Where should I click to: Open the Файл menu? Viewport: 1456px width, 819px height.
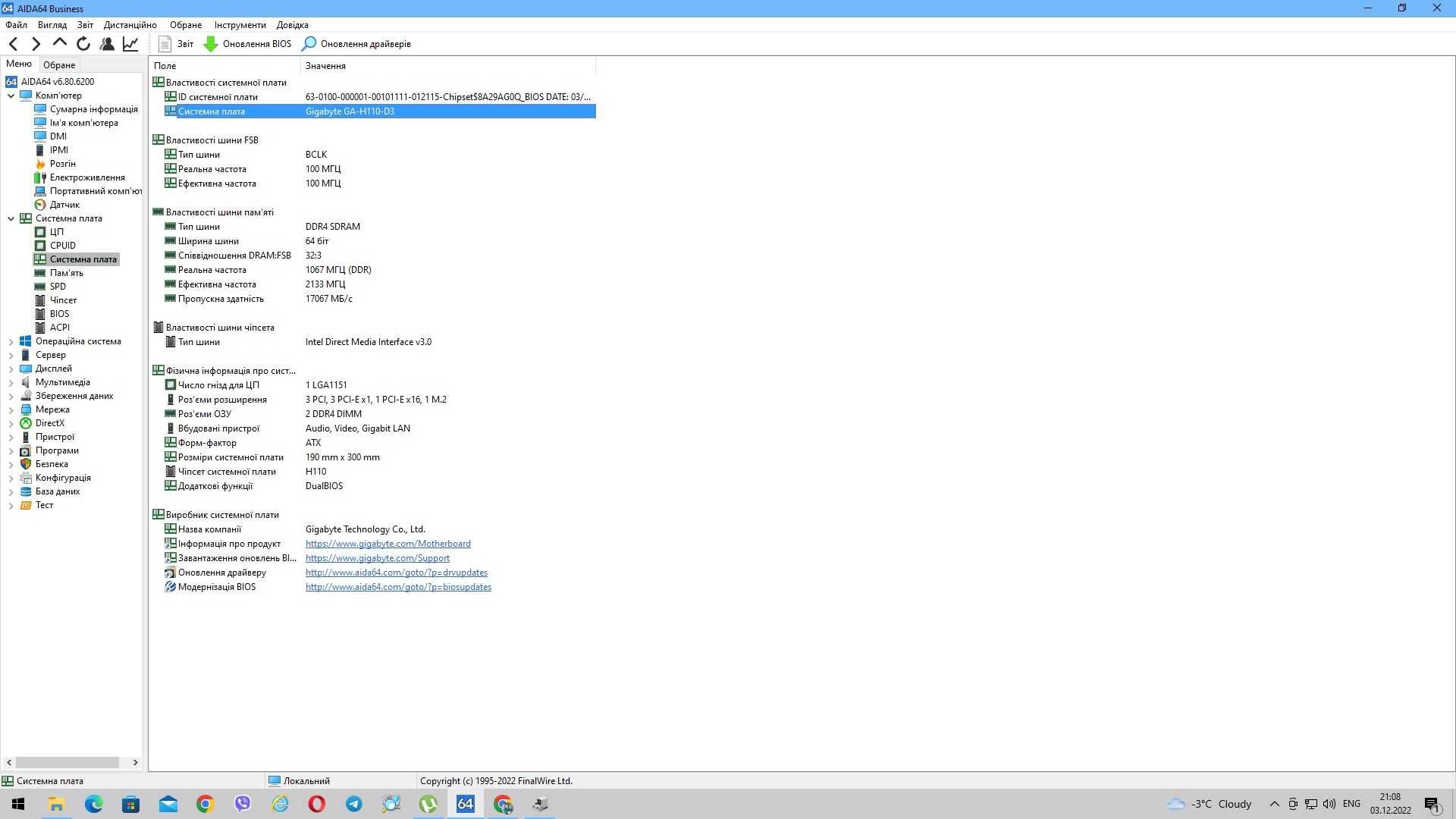coord(16,25)
